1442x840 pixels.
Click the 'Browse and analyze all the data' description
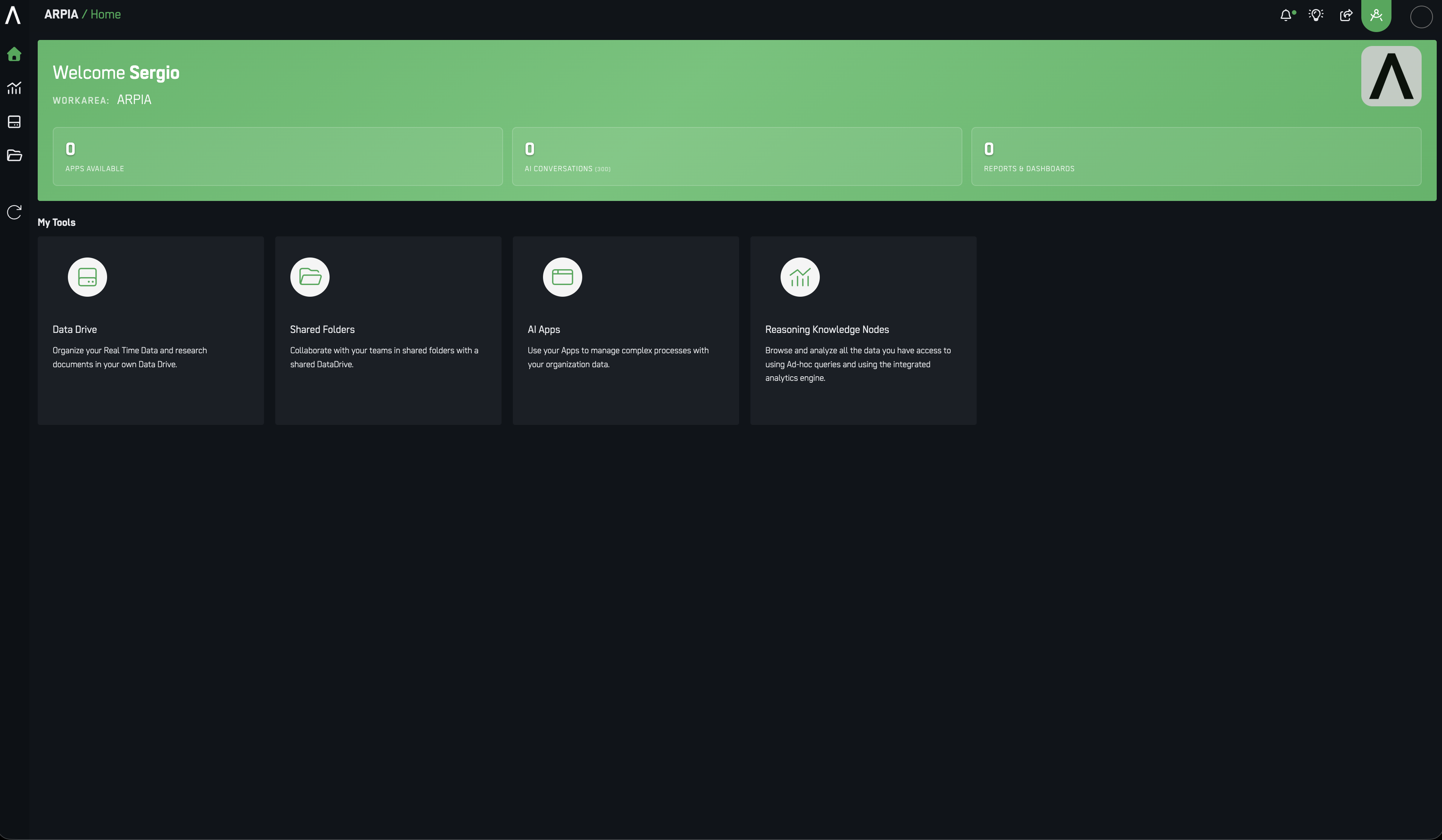[x=858, y=364]
